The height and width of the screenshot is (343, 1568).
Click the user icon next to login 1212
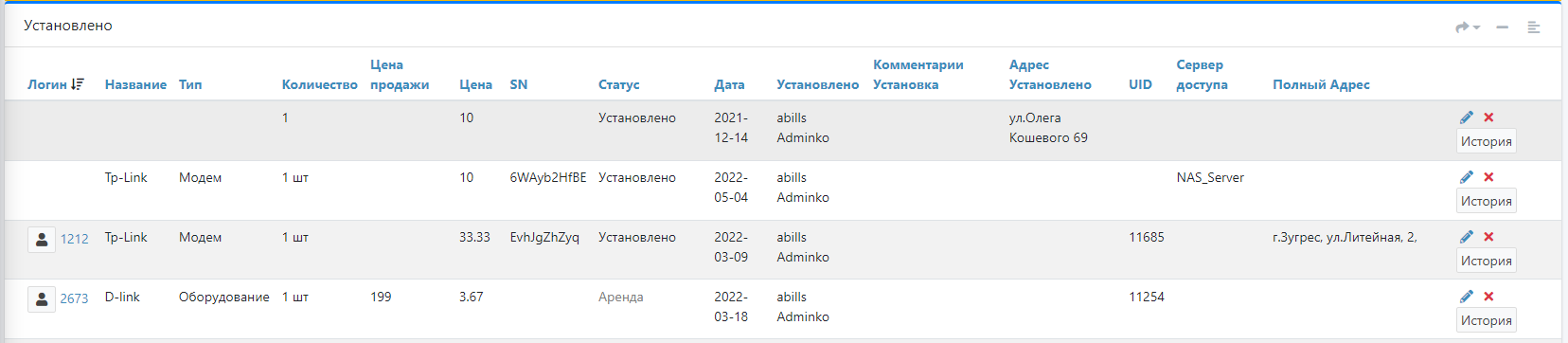(x=42, y=240)
